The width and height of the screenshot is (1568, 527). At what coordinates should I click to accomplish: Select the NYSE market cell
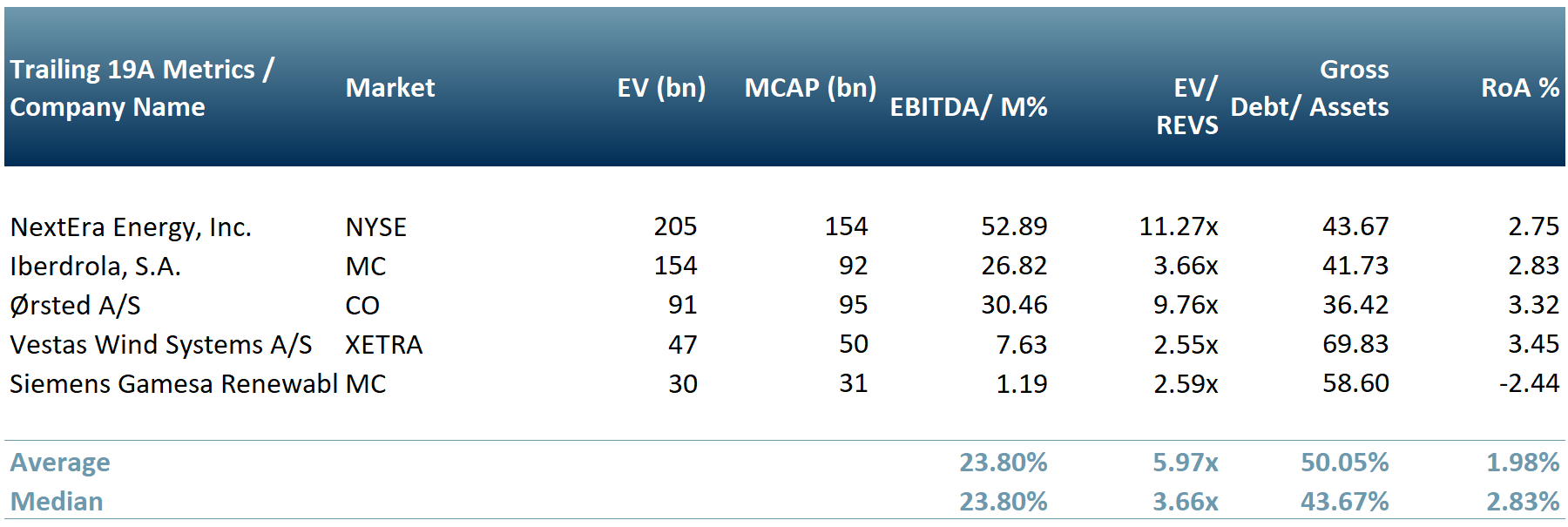tap(375, 227)
